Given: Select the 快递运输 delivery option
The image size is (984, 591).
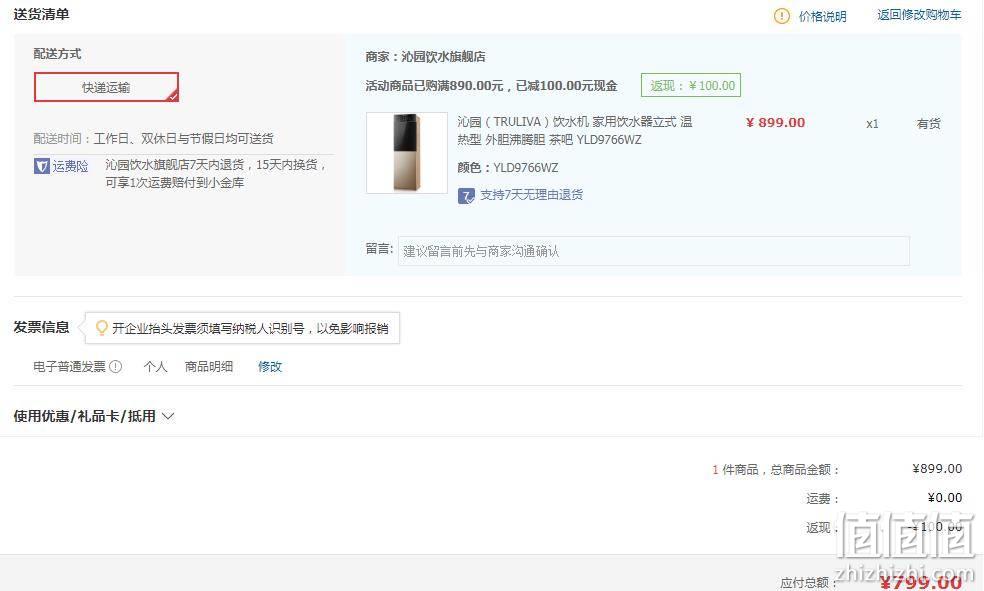Looking at the screenshot, I should [x=106, y=87].
